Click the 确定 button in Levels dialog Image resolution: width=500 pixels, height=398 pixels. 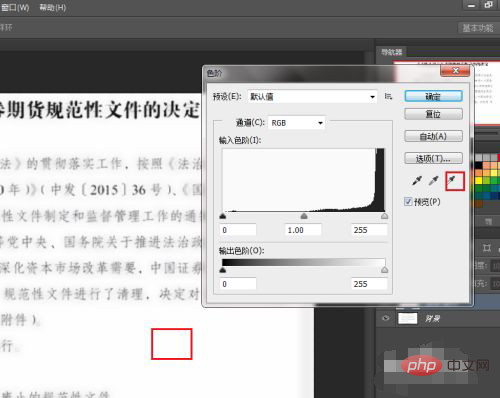(x=433, y=96)
